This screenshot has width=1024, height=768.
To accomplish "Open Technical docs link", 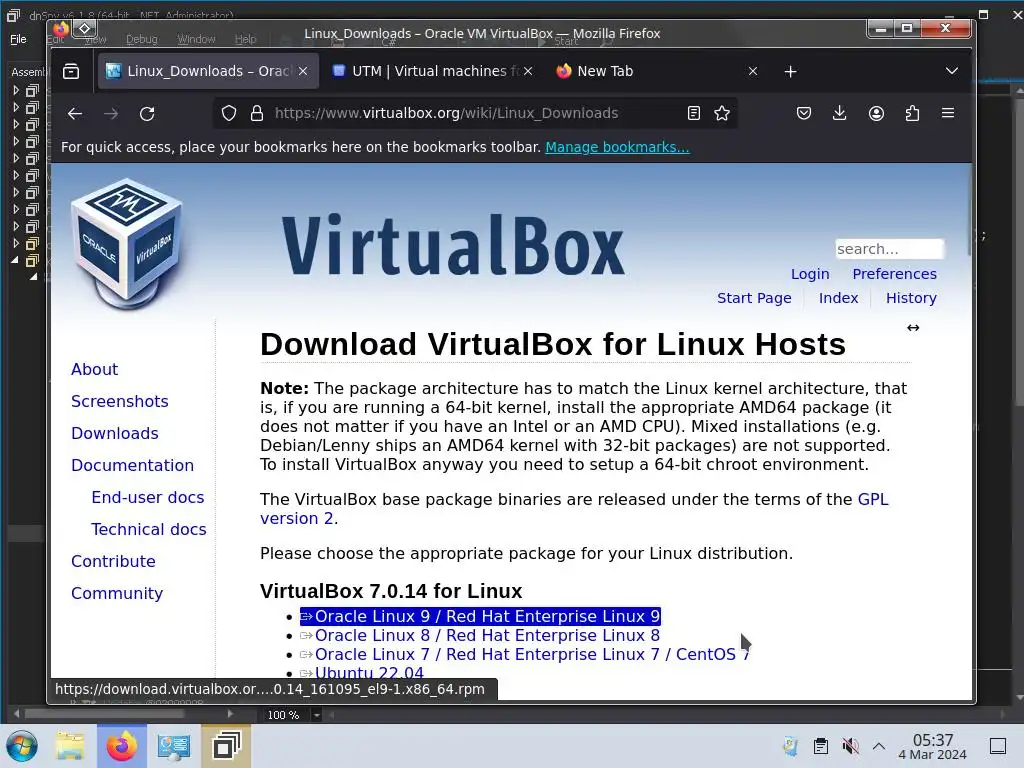I will point(148,529).
